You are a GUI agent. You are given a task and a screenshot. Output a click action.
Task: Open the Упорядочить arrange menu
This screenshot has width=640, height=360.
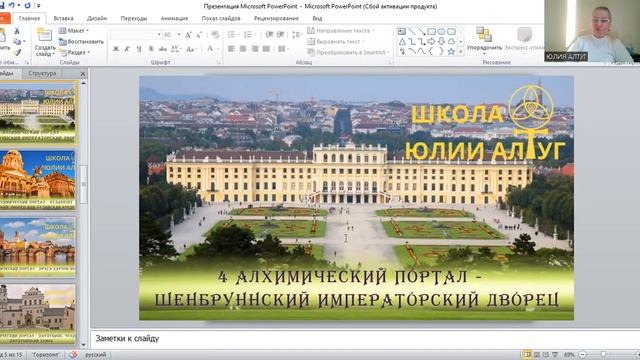pyautogui.click(x=484, y=41)
